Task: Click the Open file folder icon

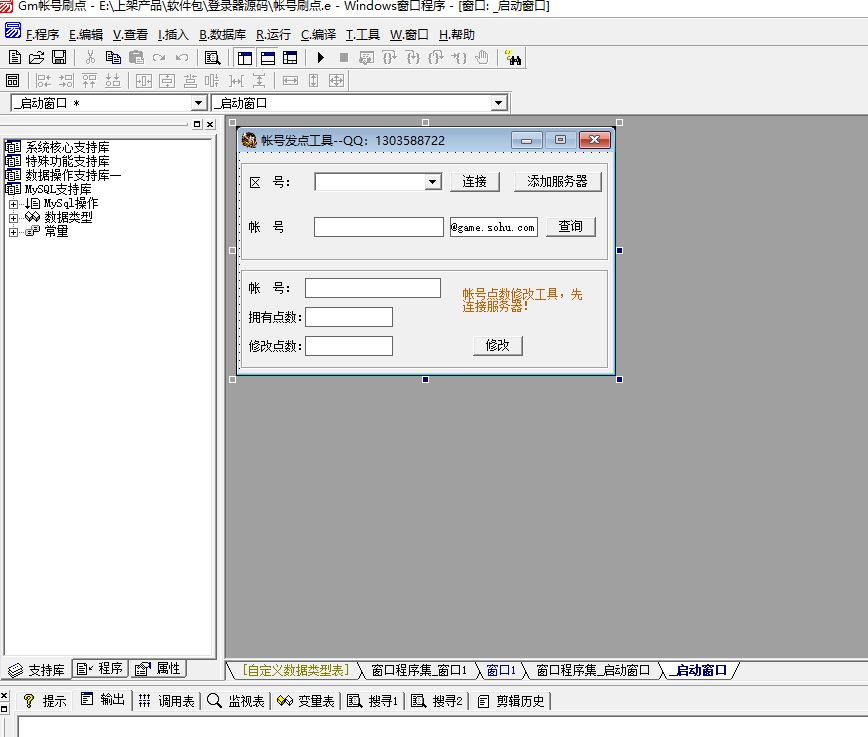Action: click(37, 58)
